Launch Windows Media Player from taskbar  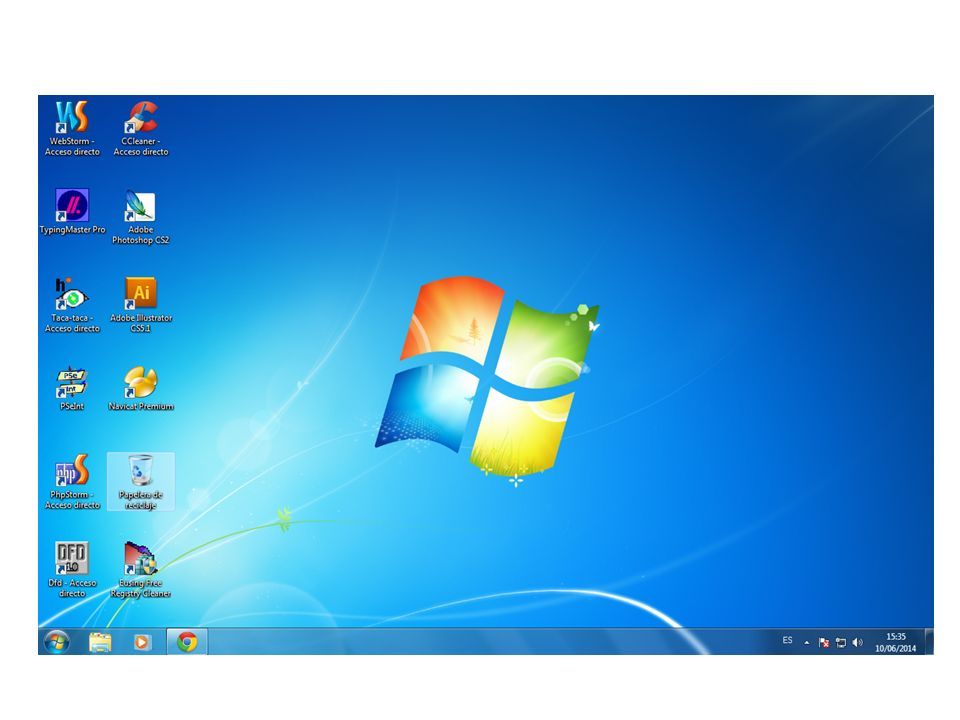click(142, 642)
